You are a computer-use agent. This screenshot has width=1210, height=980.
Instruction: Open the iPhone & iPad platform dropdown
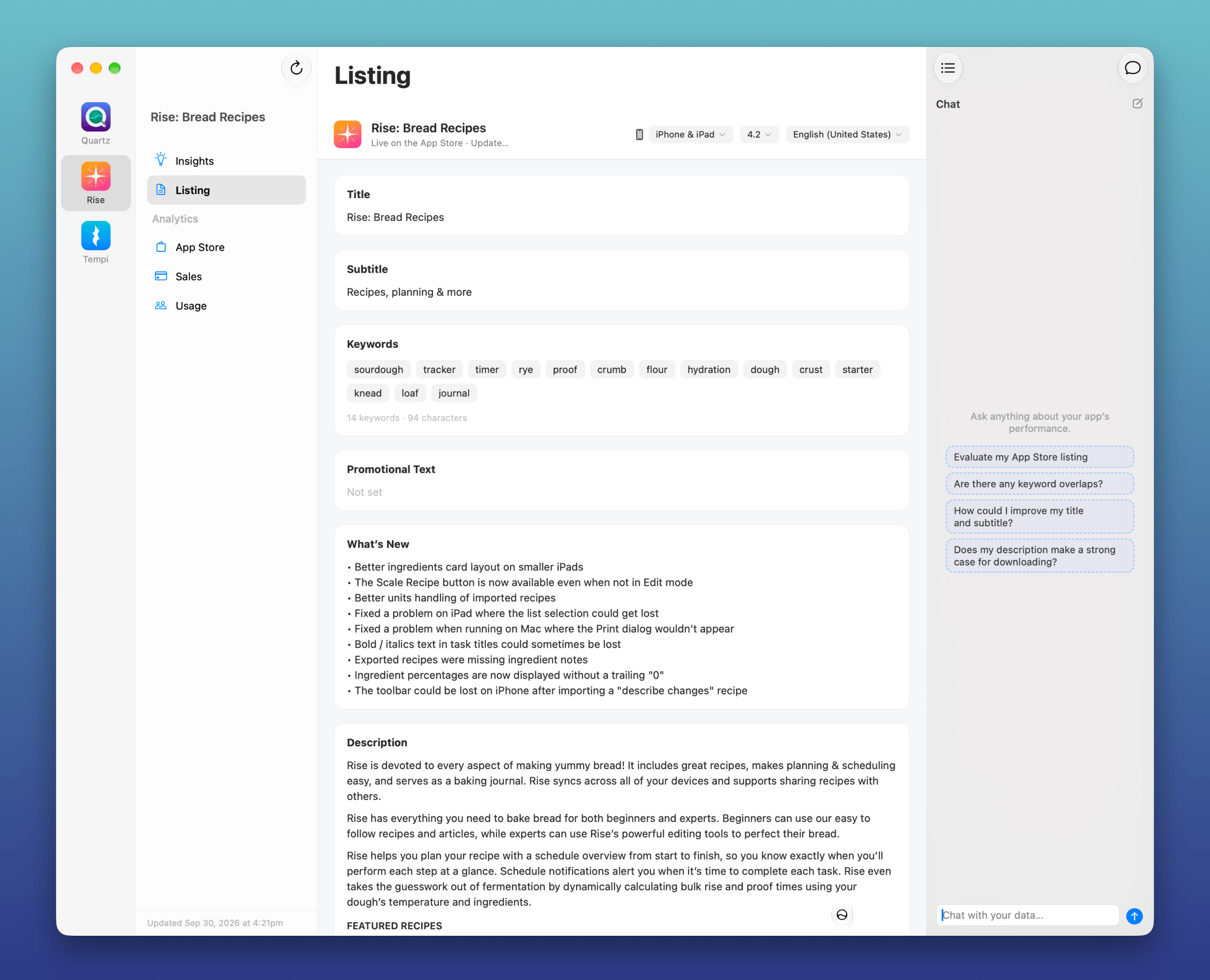(x=690, y=134)
